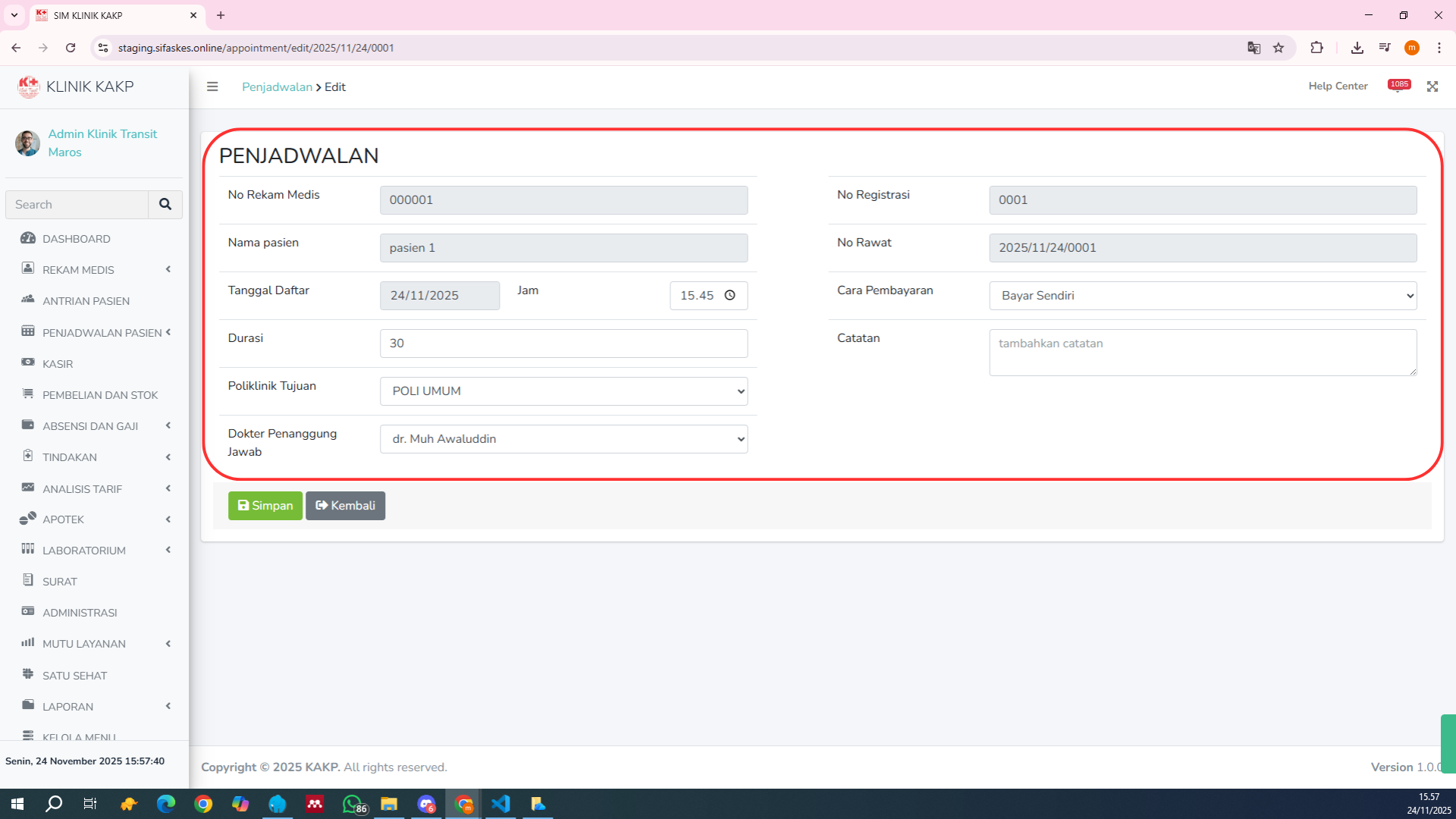
Task: Open Satu Sehat sidebar item
Action: point(74,676)
